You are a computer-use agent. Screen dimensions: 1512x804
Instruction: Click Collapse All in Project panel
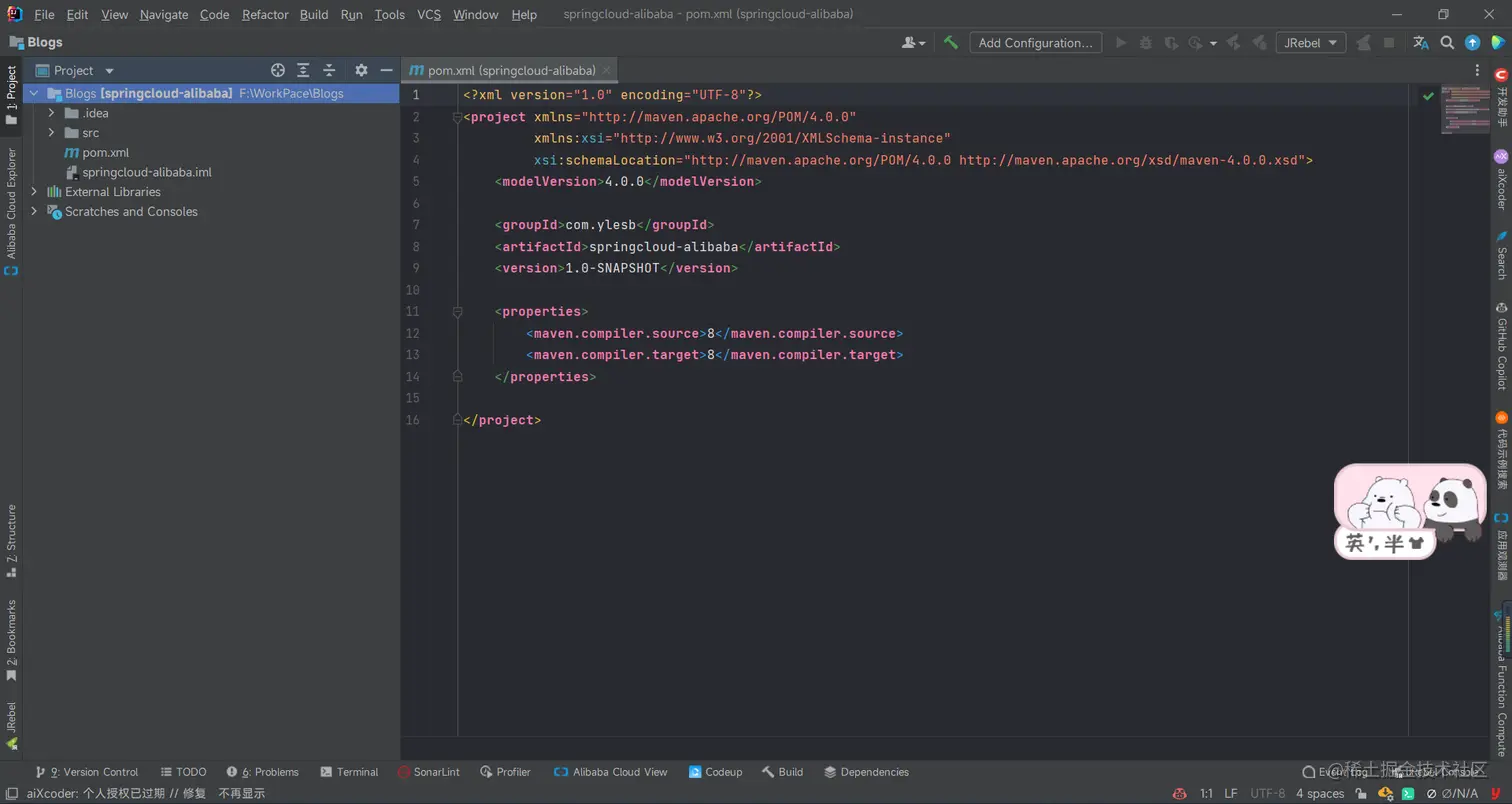click(328, 70)
